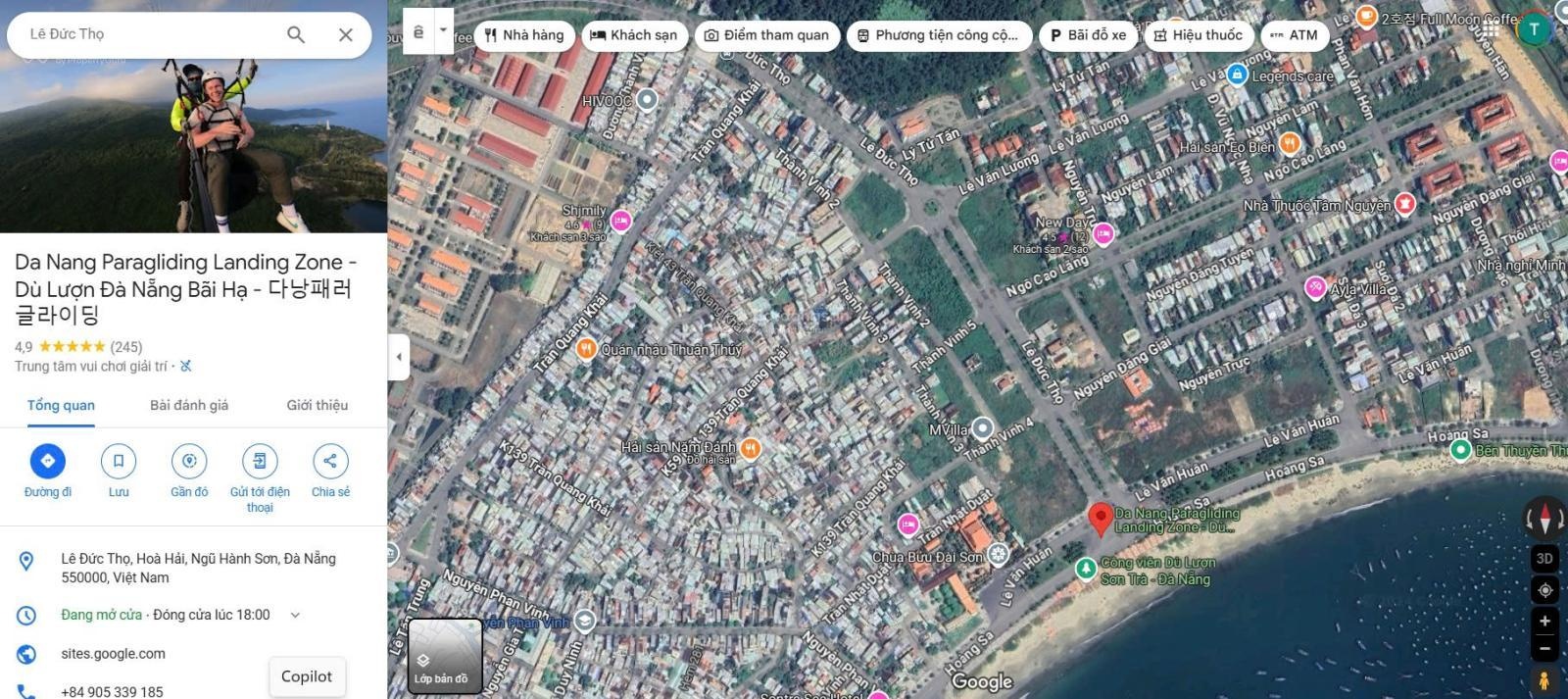Toggle the 3D view button
The width and height of the screenshot is (1568, 699).
(1544, 559)
